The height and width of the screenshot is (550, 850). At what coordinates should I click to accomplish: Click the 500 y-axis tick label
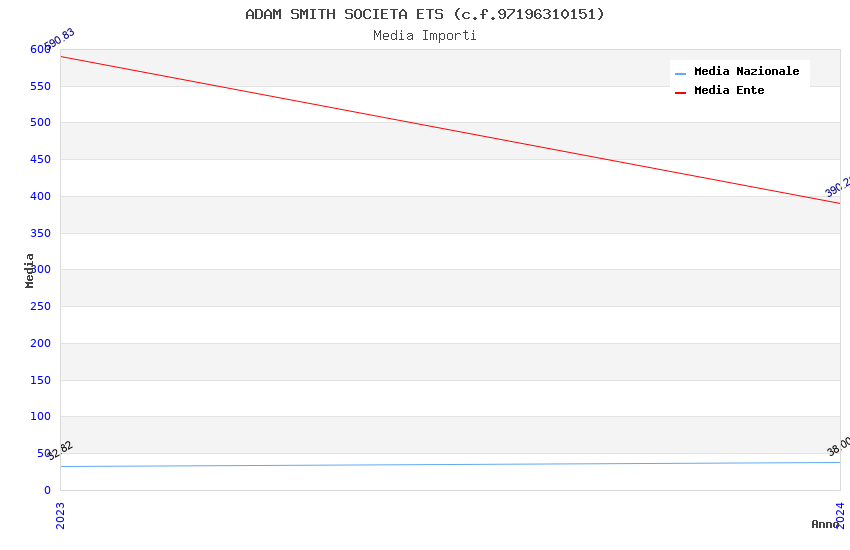40,122
